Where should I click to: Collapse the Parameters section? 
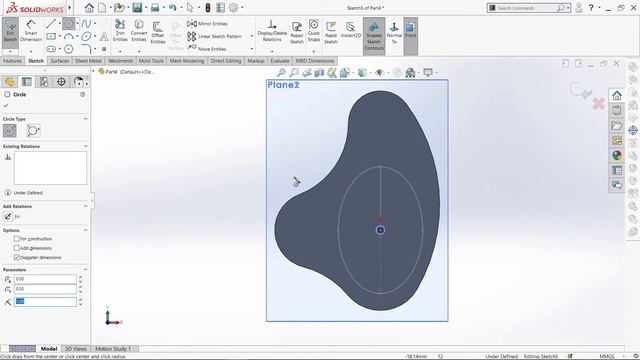[85, 270]
